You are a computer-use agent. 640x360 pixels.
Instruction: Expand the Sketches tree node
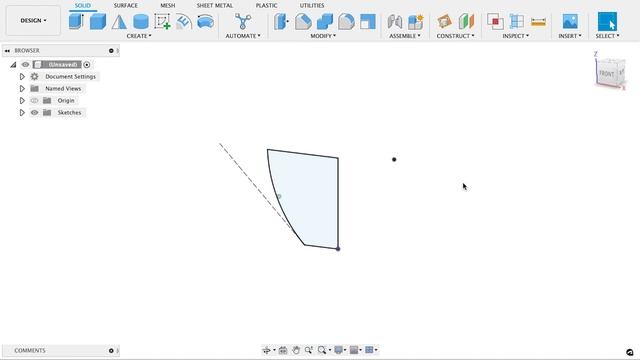coord(22,112)
